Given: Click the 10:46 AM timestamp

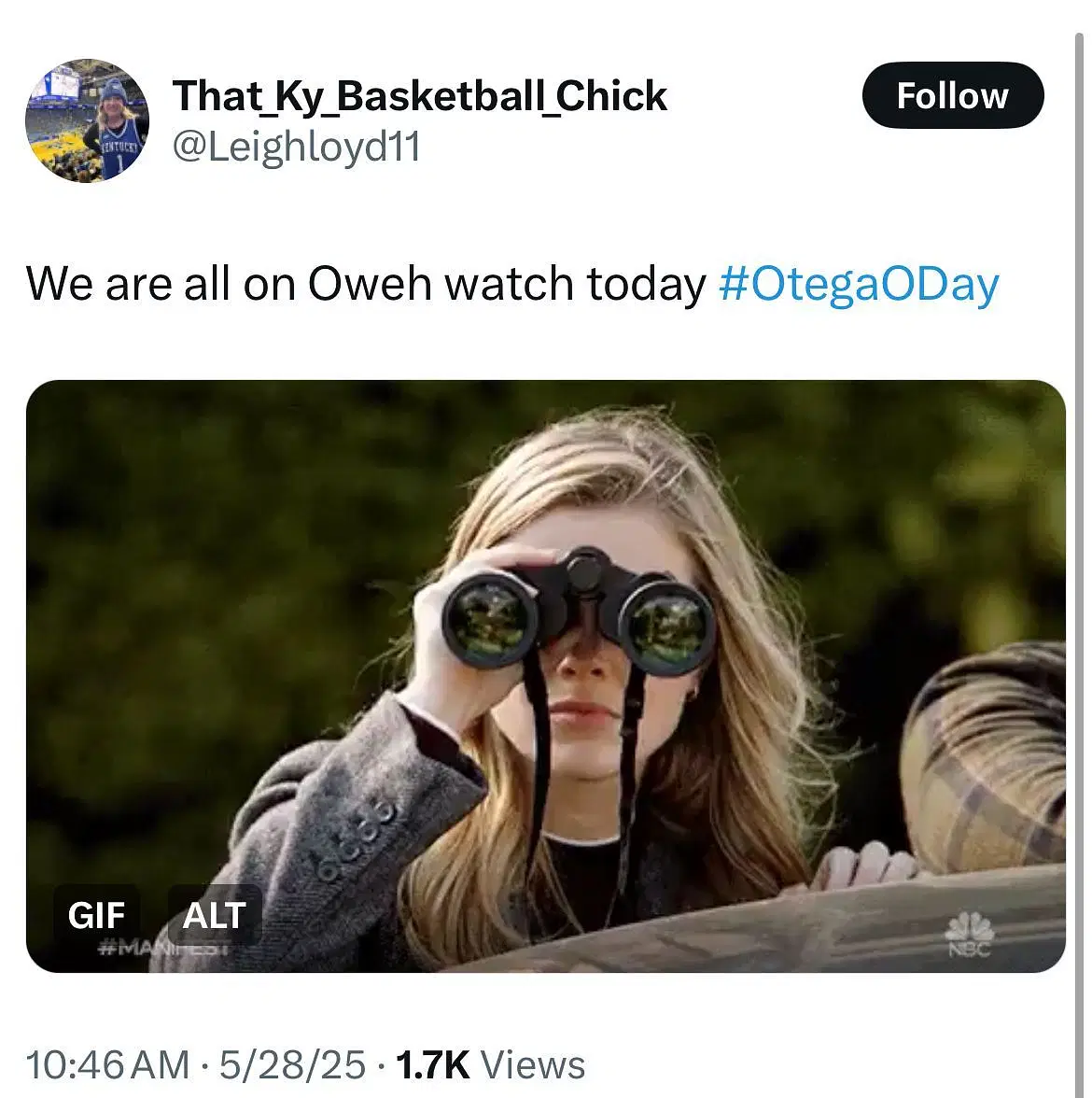Looking at the screenshot, I should pyautogui.click(x=106, y=1064).
